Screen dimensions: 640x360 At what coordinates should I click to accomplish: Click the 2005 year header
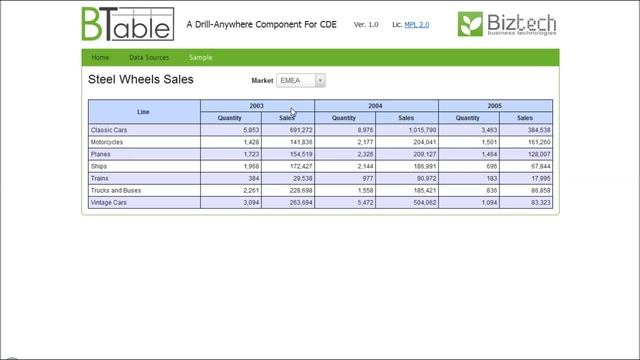(496, 106)
